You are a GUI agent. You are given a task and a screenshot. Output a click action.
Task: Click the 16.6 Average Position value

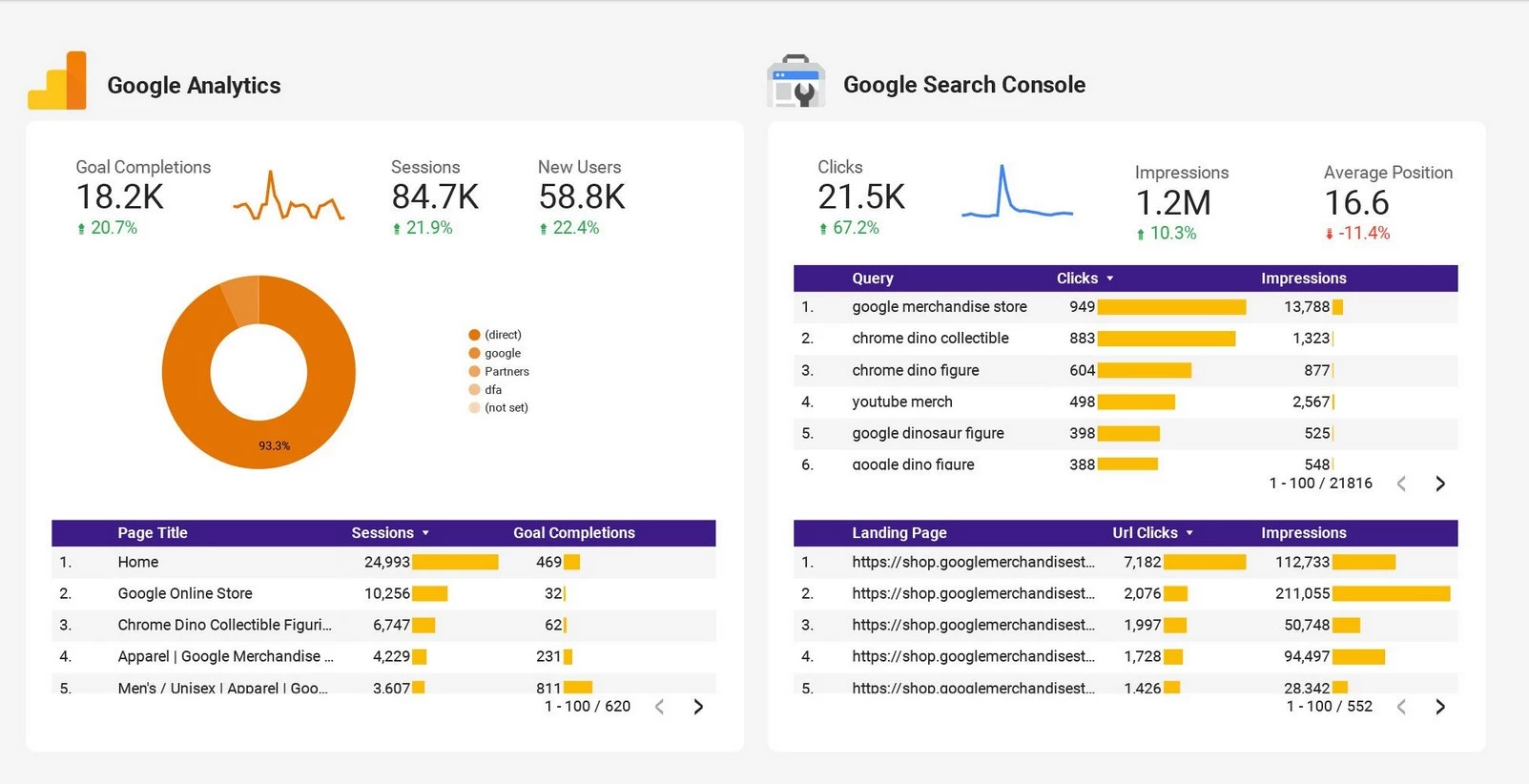1356,203
